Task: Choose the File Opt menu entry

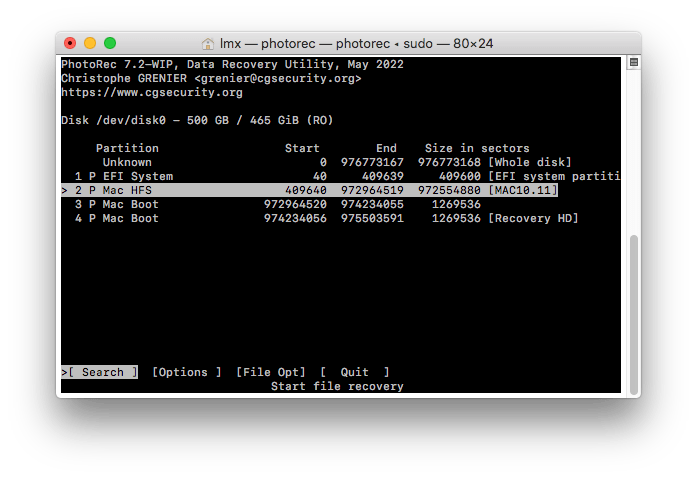Action: click(x=271, y=372)
